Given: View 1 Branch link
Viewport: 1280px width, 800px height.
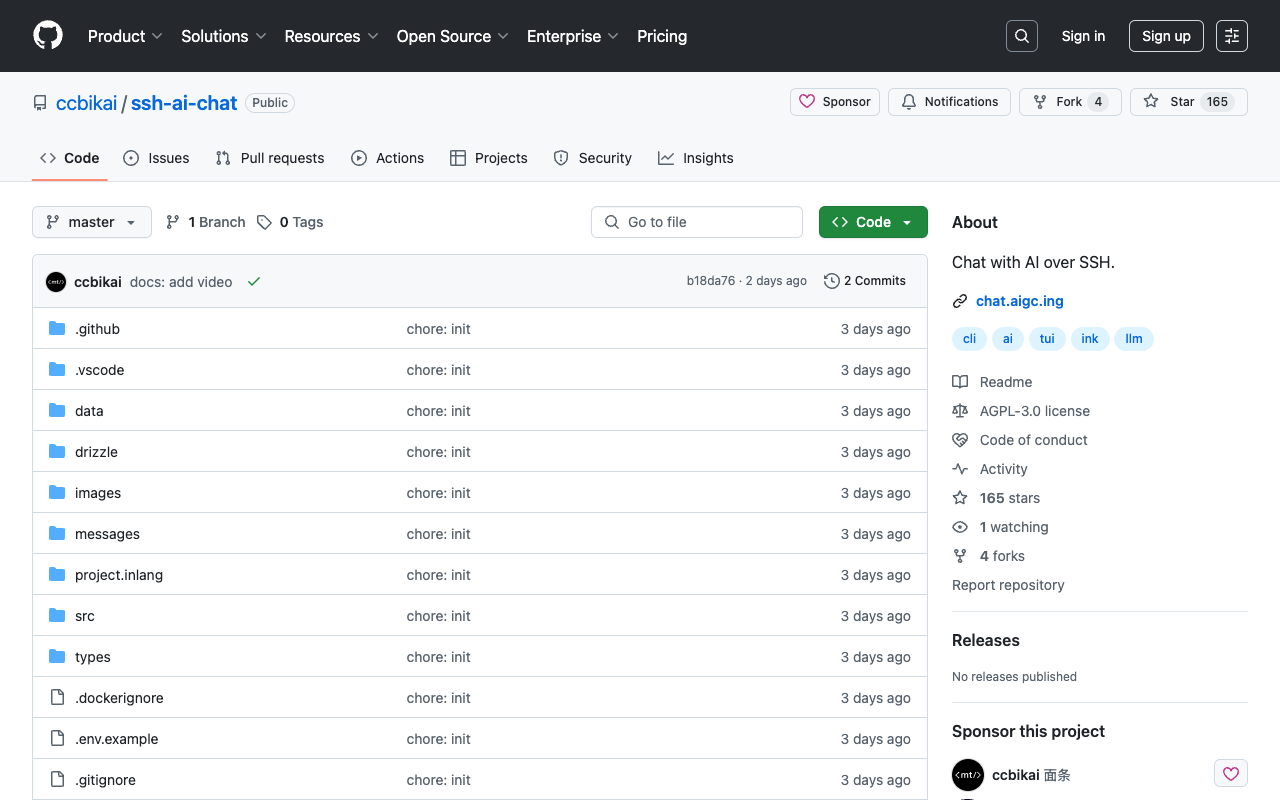Looking at the screenshot, I should [206, 222].
